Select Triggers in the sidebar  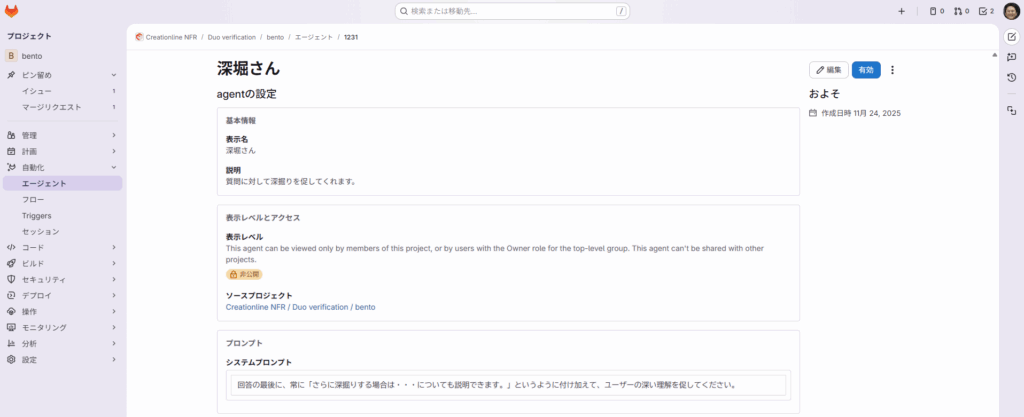click(x=37, y=215)
